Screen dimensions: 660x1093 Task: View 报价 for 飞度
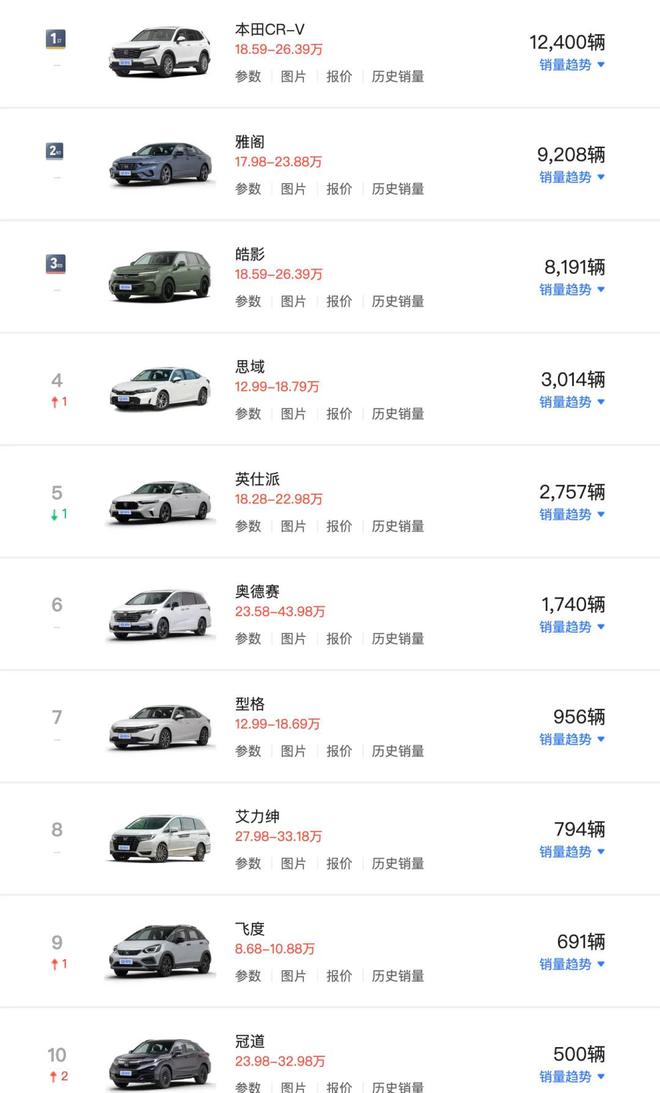[x=339, y=976]
